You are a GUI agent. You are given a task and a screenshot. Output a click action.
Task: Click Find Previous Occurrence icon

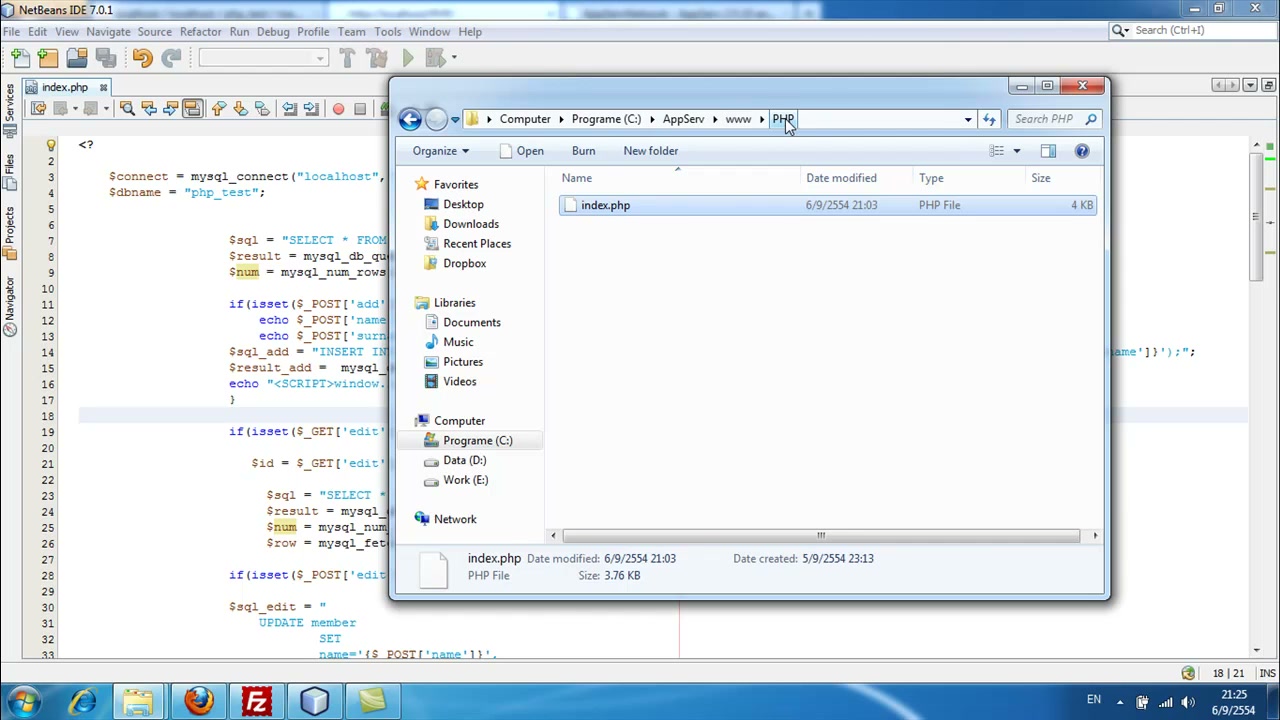click(x=149, y=108)
